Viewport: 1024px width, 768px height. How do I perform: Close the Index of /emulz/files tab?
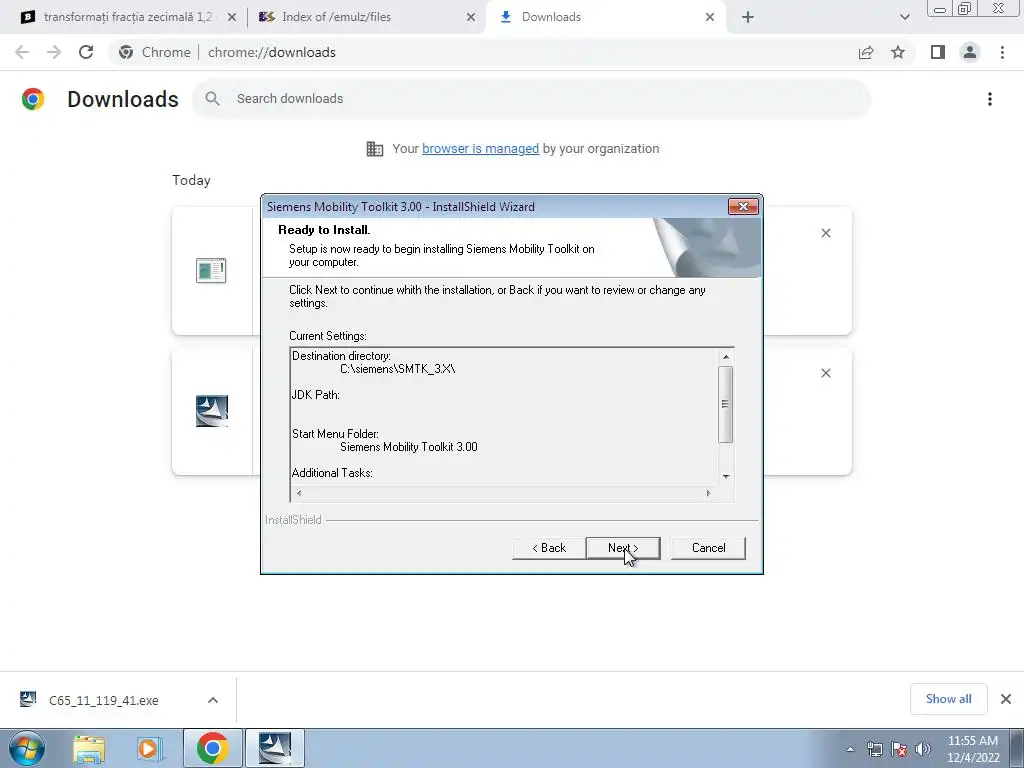coord(471,17)
